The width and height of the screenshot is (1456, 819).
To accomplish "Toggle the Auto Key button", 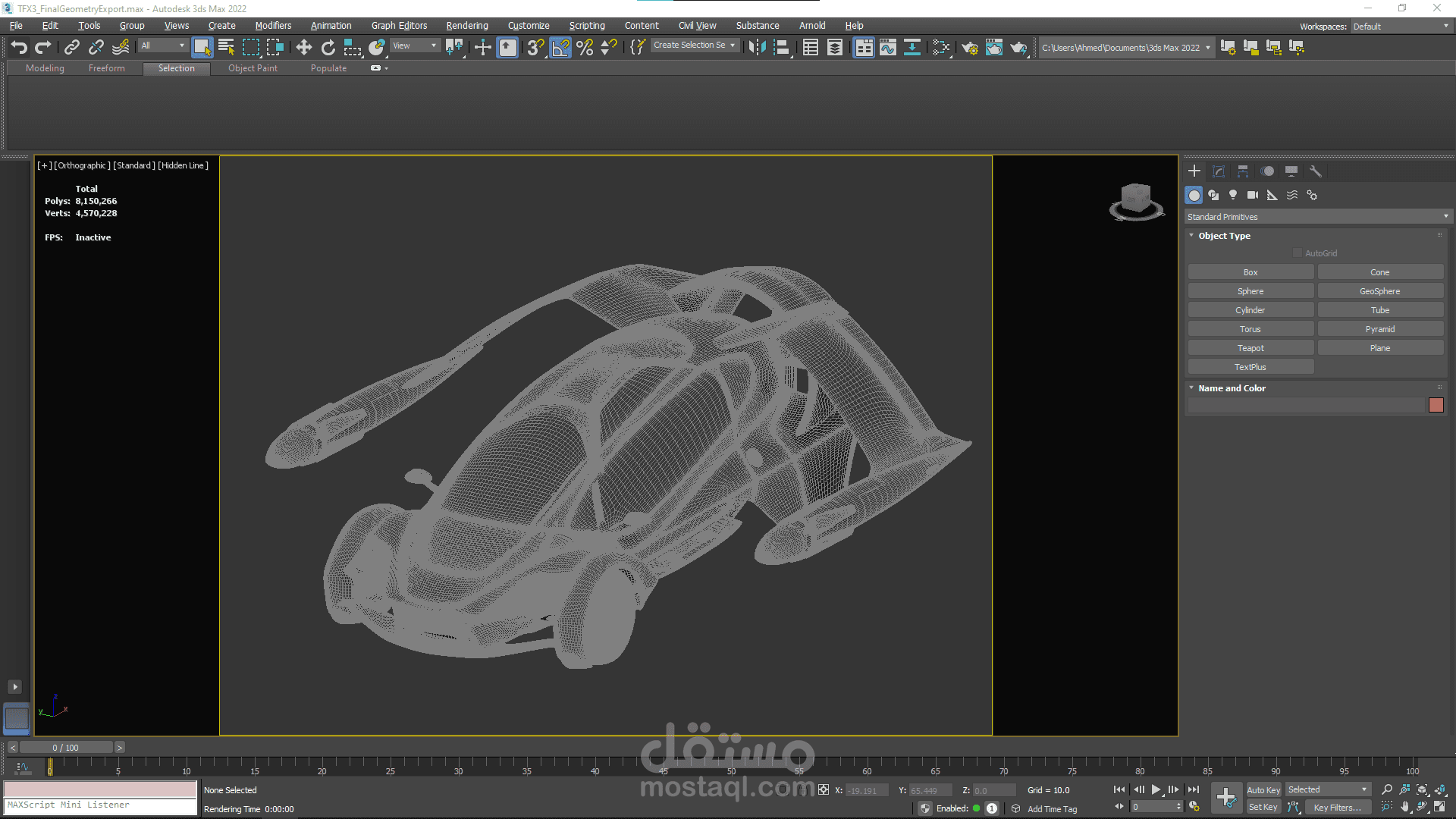I will pos(1263,789).
